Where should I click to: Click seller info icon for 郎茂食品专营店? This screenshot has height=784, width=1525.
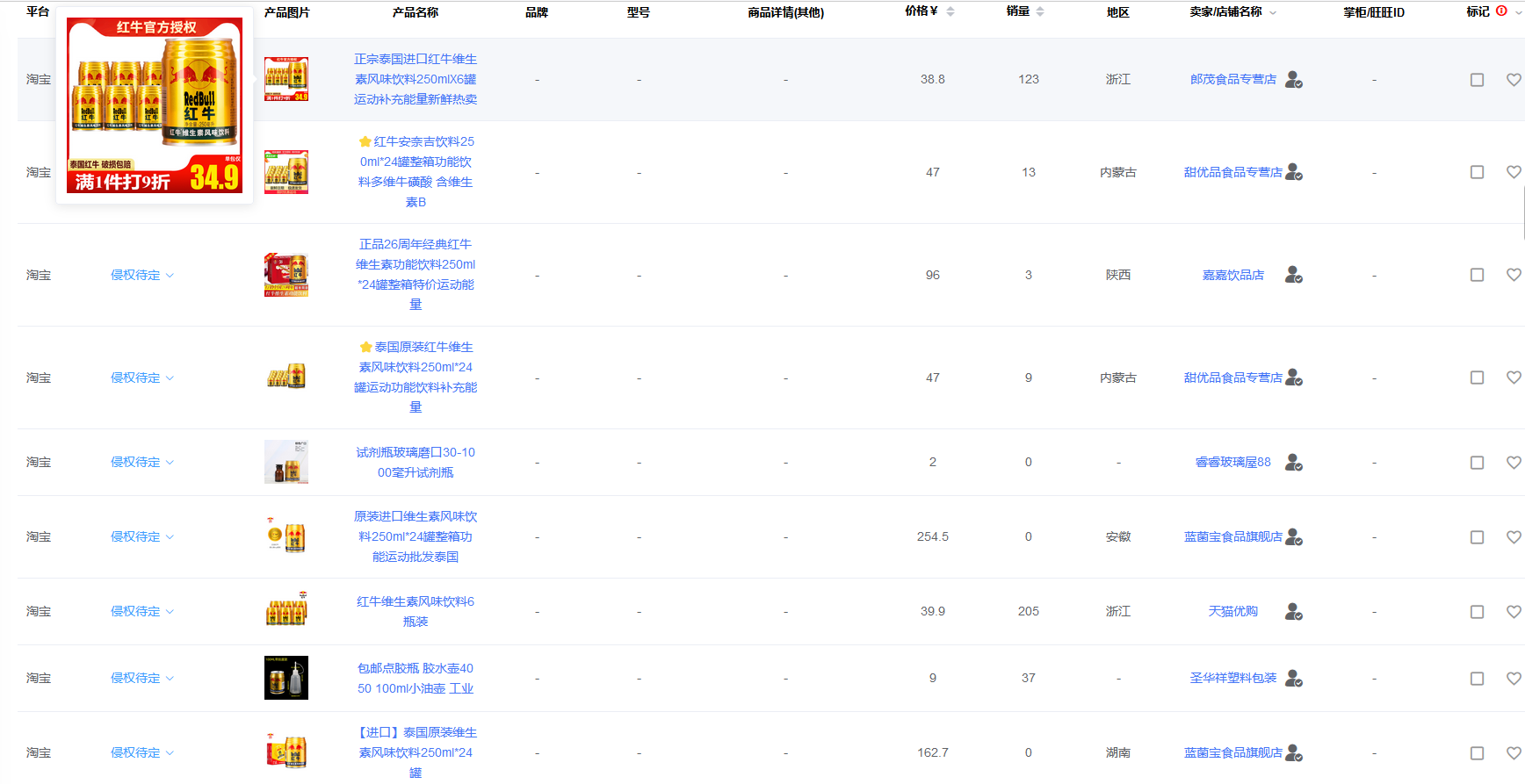(x=1293, y=80)
